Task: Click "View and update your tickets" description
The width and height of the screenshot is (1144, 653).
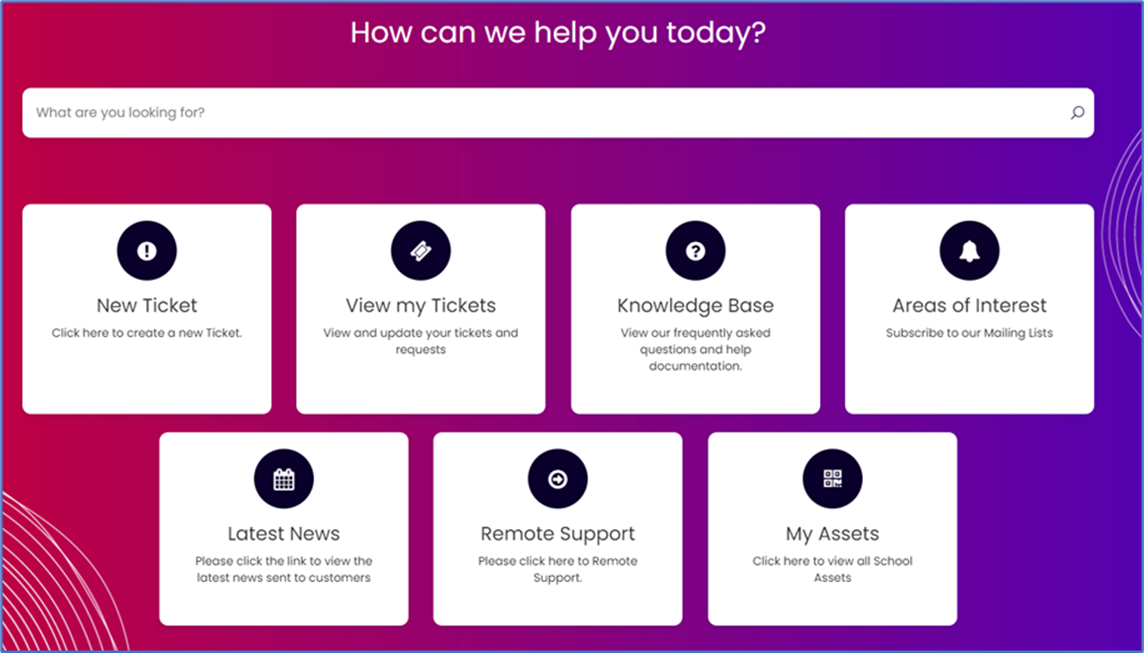Action: point(421,341)
